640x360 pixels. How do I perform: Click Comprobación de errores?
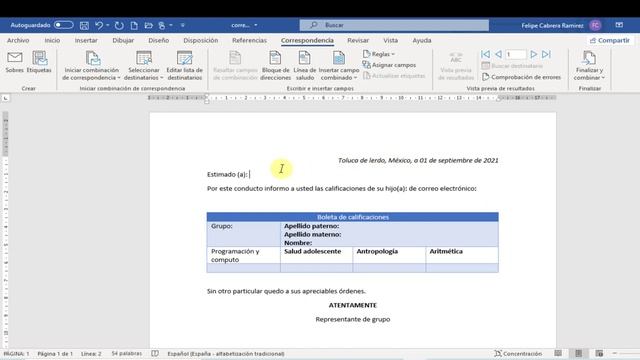(521, 77)
